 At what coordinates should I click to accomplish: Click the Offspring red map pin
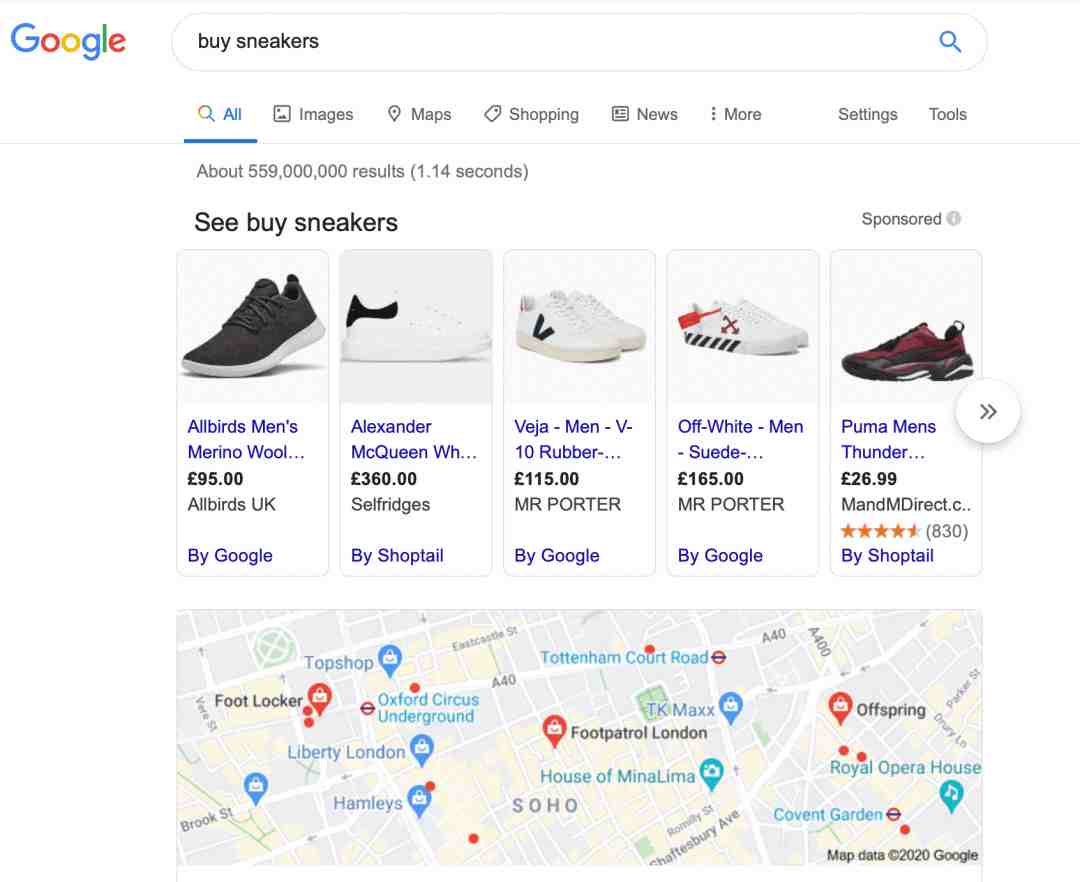coord(840,708)
